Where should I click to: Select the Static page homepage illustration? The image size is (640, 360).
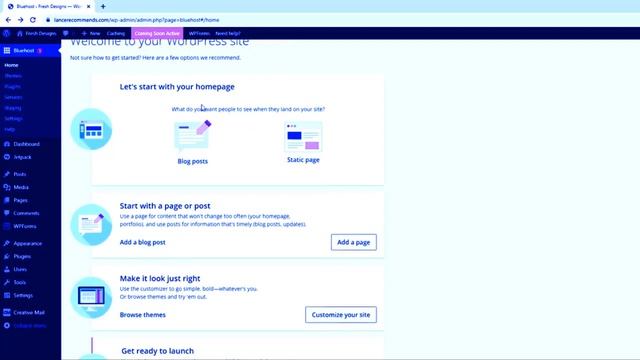[x=303, y=137]
